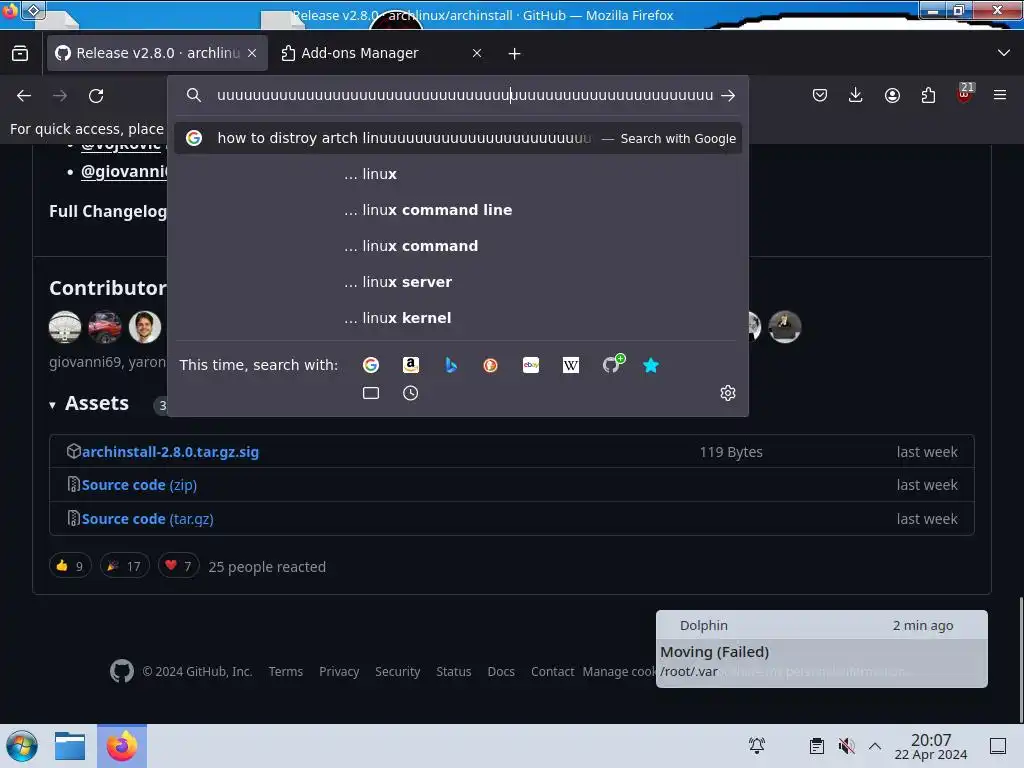1024x768 pixels.
Task: Open the clipboard tray icon
Action: (x=816, y=746)
